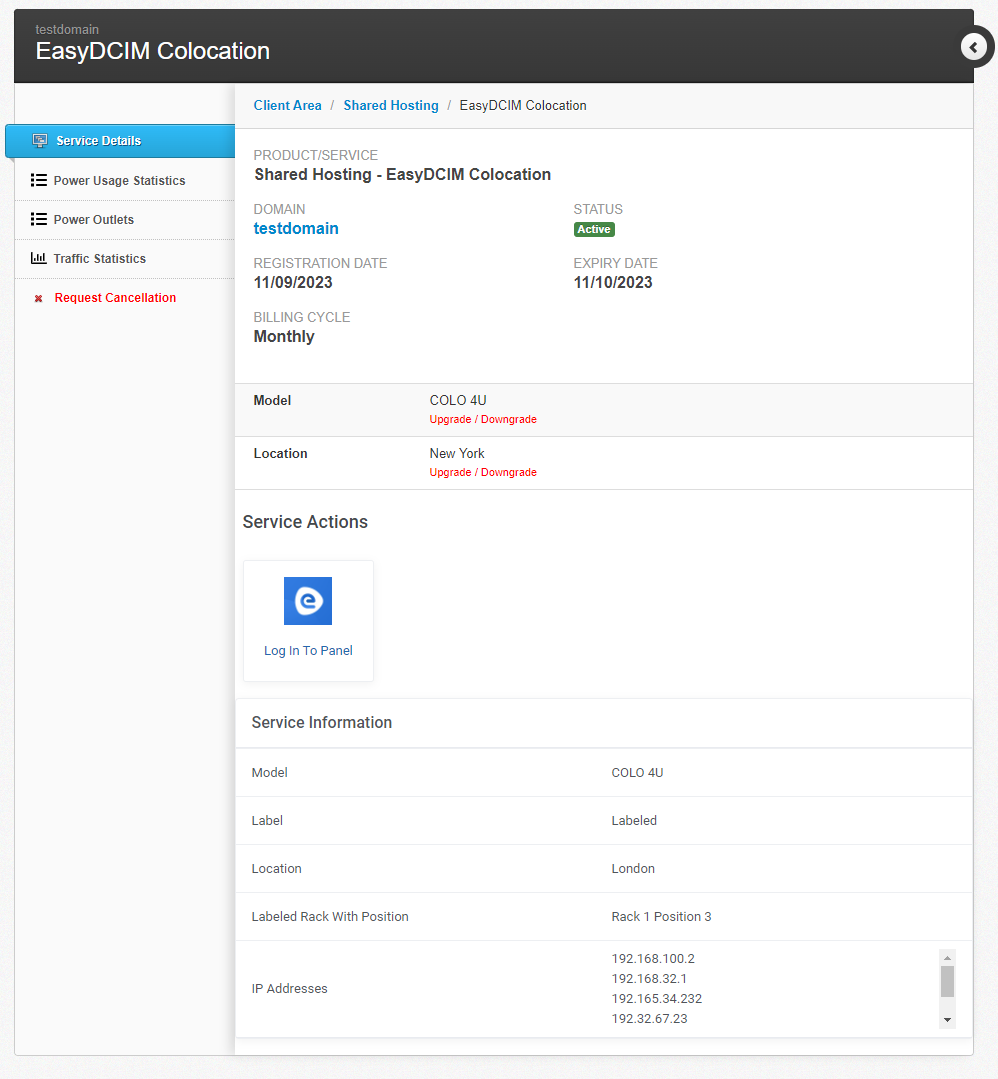
Task: Click the green Active status badge
Action: [x=594, y=229]
